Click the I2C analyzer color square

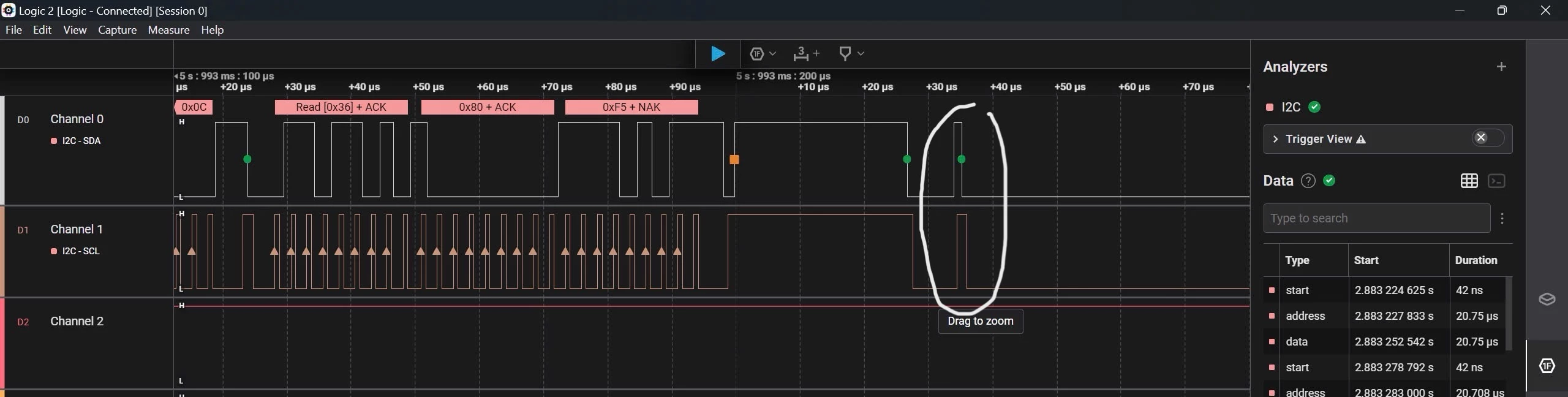coord(1270,107)
